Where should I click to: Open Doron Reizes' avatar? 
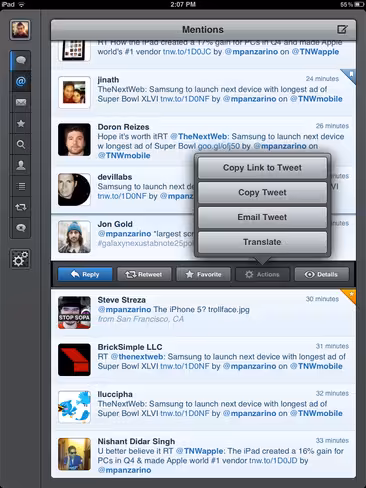(x=74, y=139)
